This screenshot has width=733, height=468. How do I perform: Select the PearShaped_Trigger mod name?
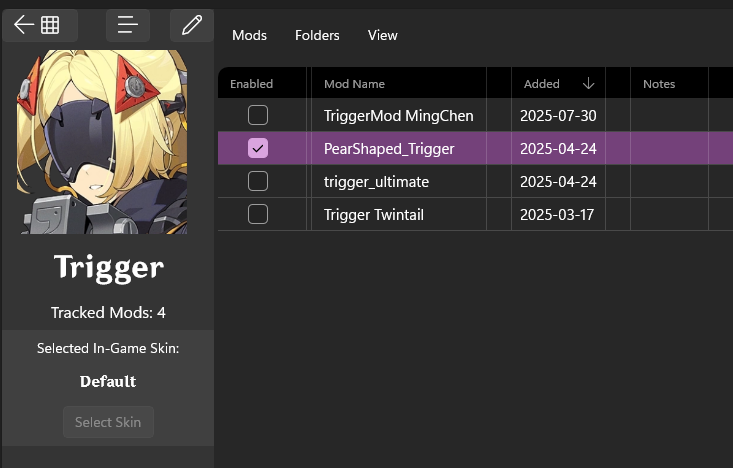(x=389, y=149)
